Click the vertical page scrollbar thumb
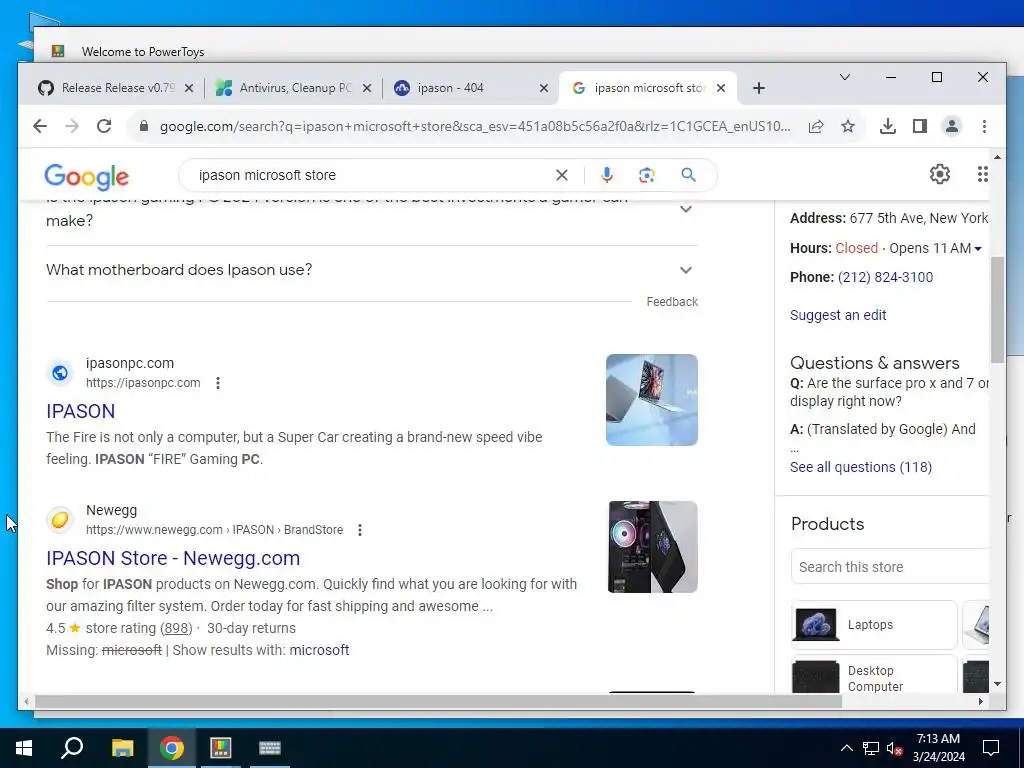The image size is (1024, 768). coord(997,310)
